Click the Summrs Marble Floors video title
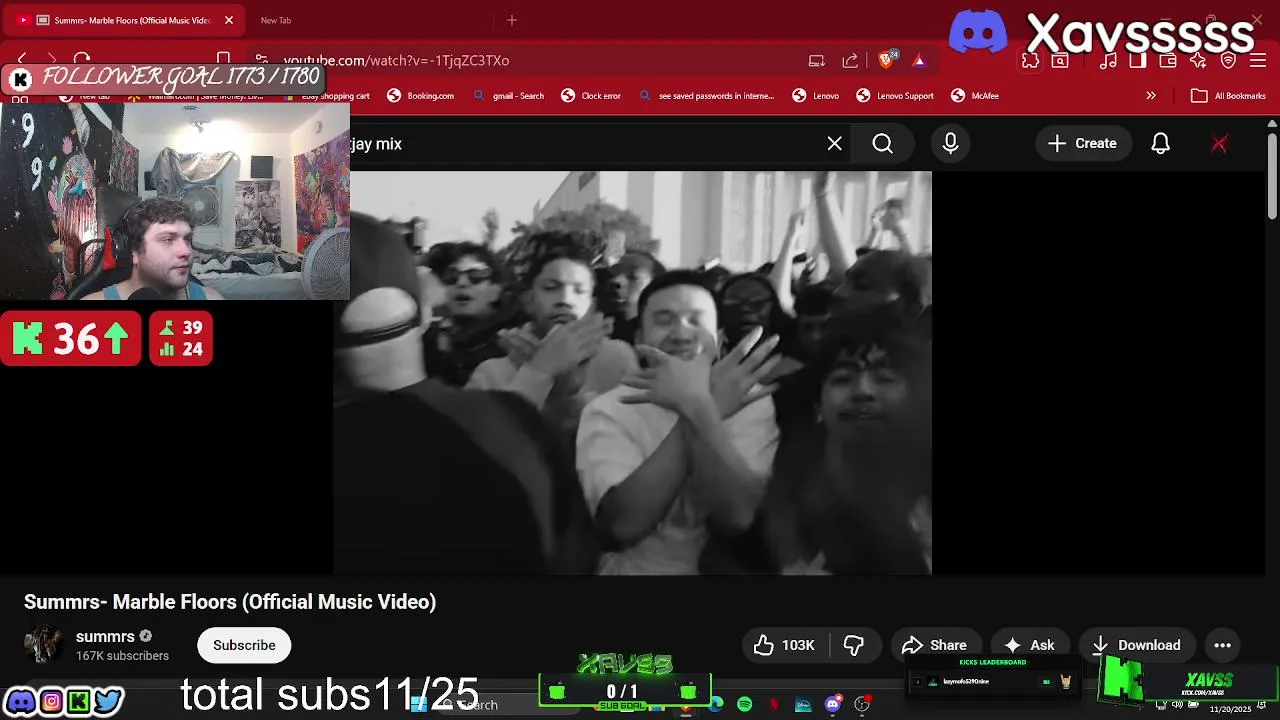This screenshot has height=720, width=1280. pyautogui.click(x=230, y=602)
